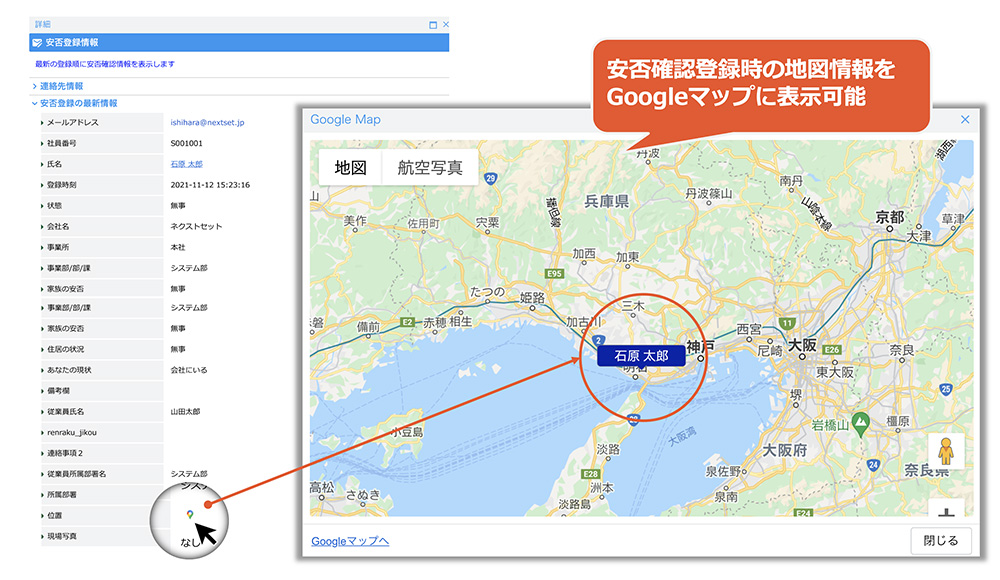Click the 石原 太郎 marker label on map

click(x=641, y=356)
